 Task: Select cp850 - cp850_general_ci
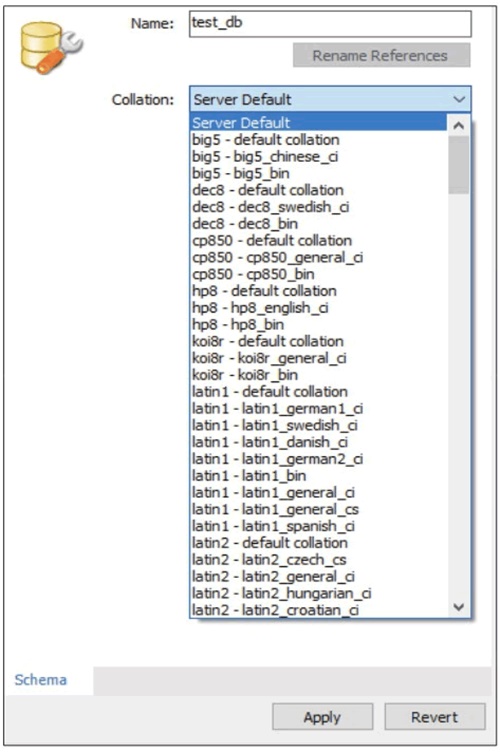pyautogui.click(x=318, y=257)
